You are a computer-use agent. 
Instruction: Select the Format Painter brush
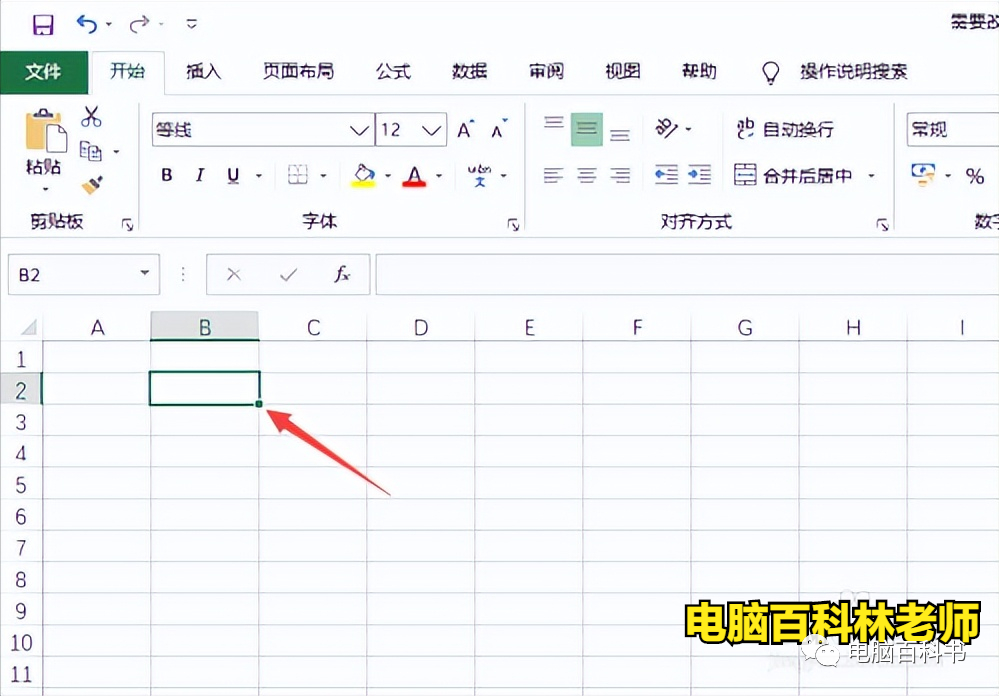[92, 185]
